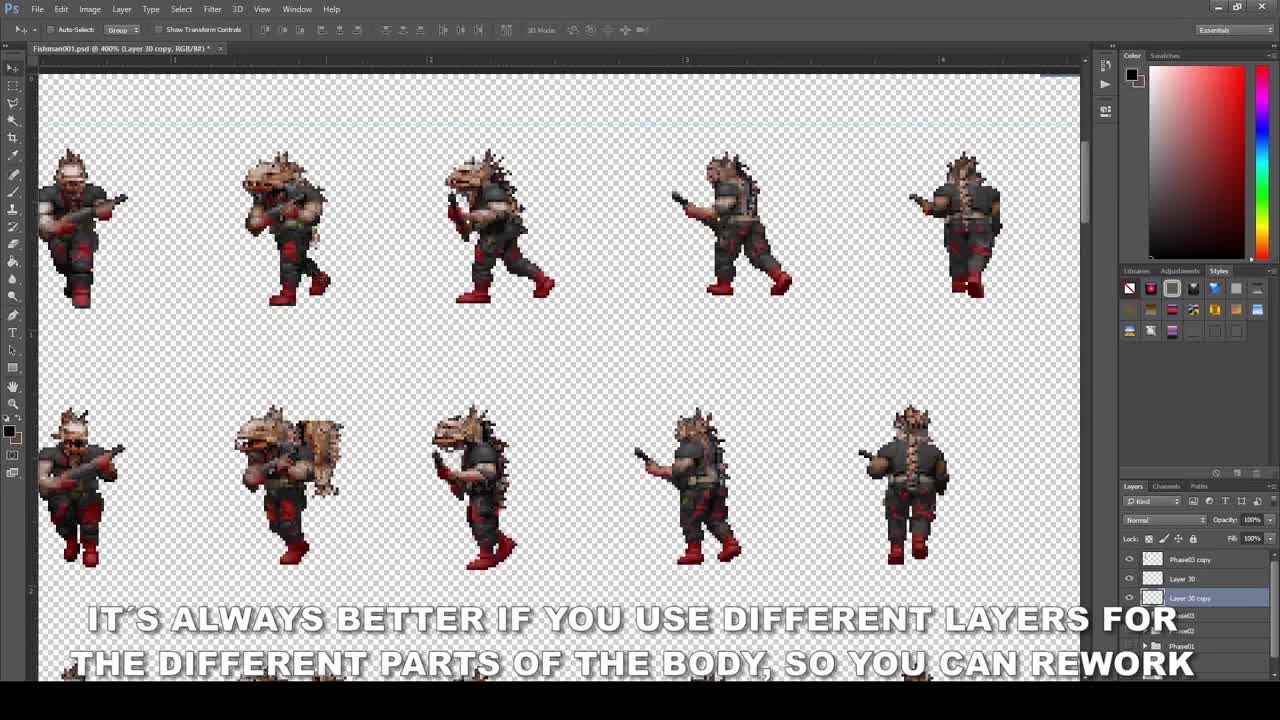The image size is (1280, 720).
Task: Open the 3D panel cube icon
Action: coord(1105,111)
